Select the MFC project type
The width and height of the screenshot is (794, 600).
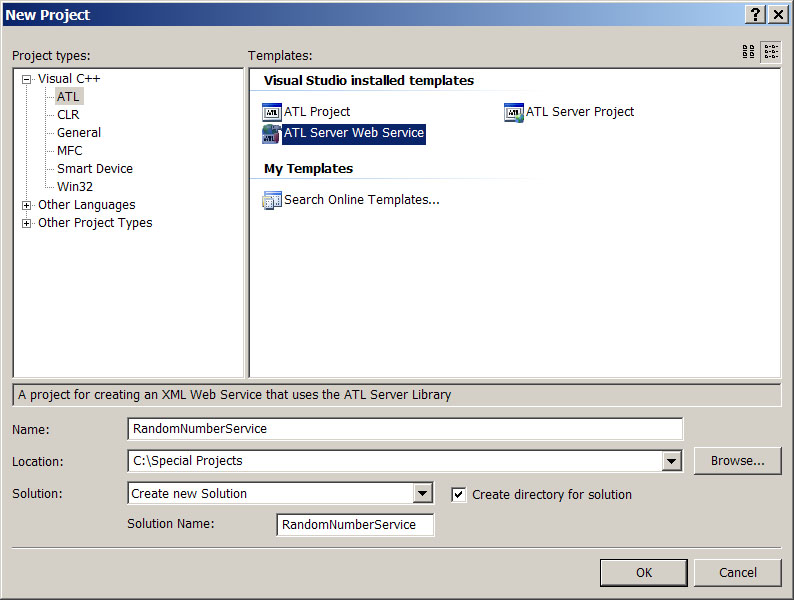pos(69,151)
